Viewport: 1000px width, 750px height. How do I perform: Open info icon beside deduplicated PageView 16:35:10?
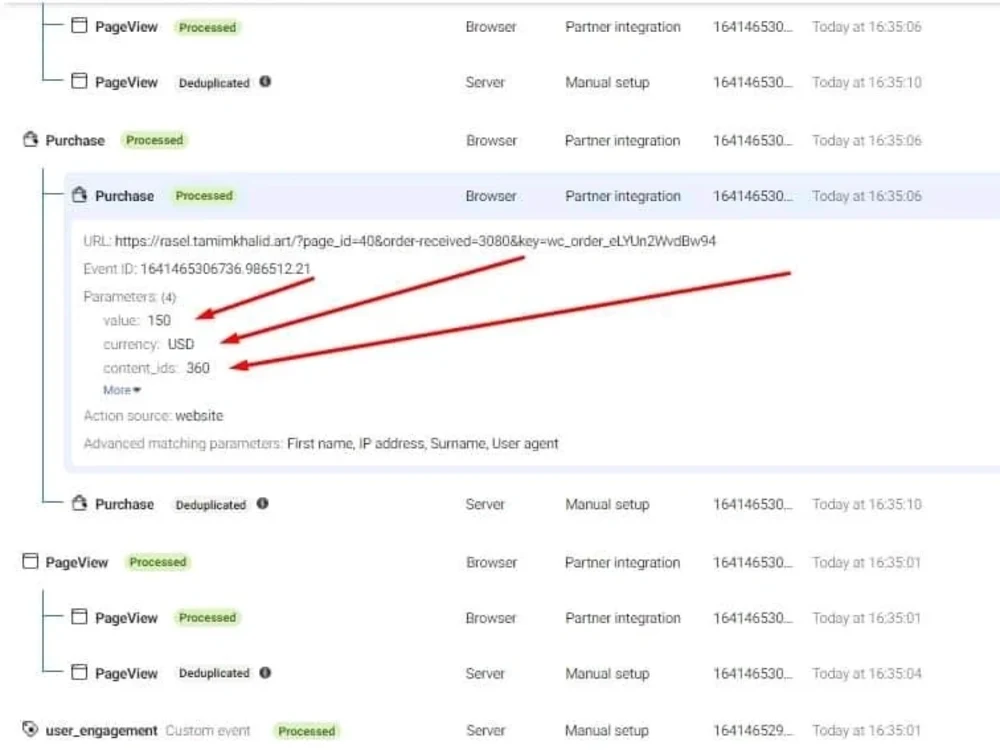[265, 82]
